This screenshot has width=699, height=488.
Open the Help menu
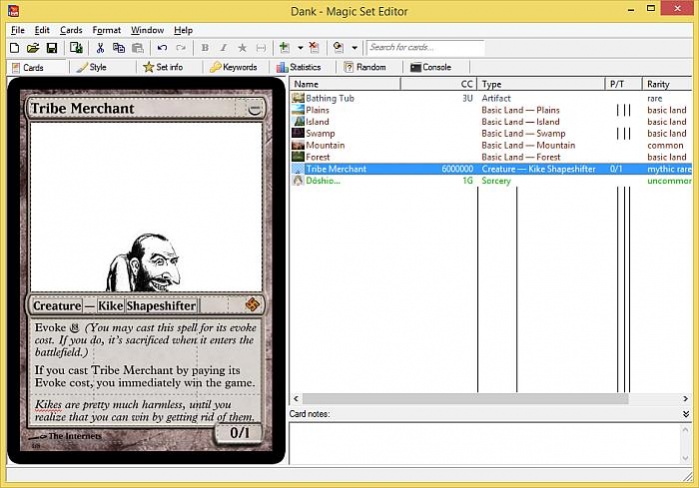183,30
